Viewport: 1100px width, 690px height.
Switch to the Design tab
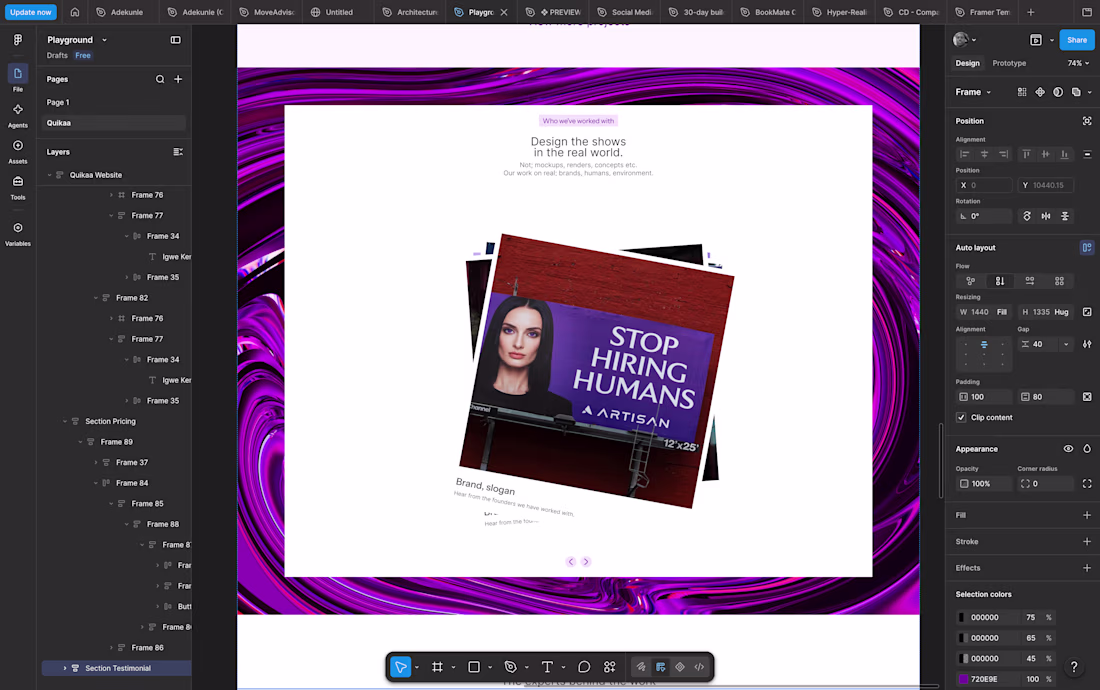click(x=967, y=63)
